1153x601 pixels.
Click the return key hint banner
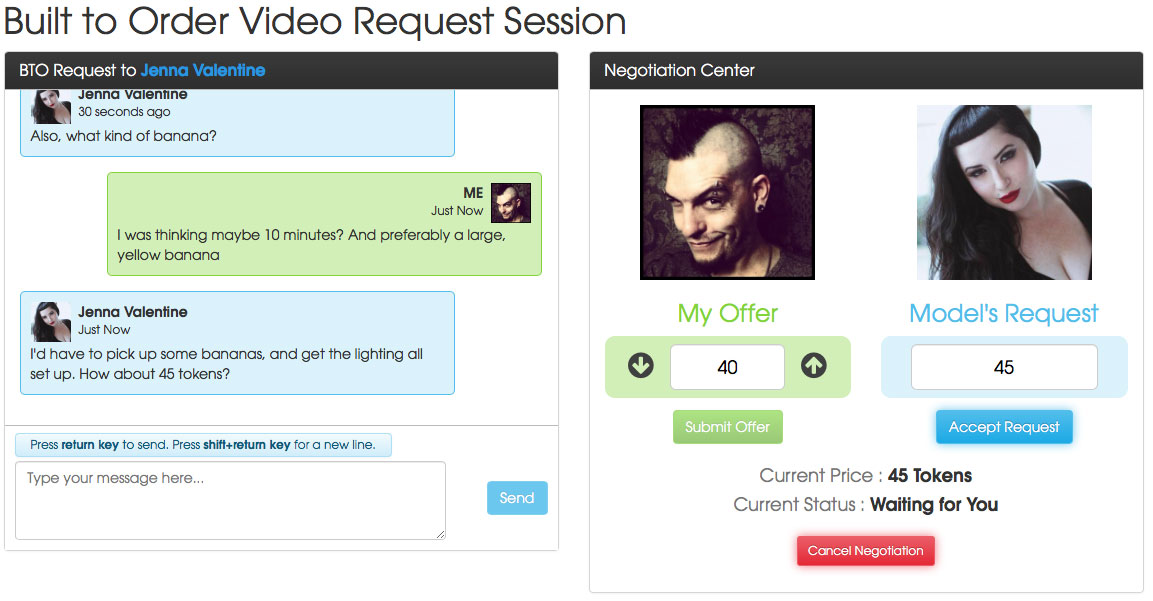click(x=203, y=445)
